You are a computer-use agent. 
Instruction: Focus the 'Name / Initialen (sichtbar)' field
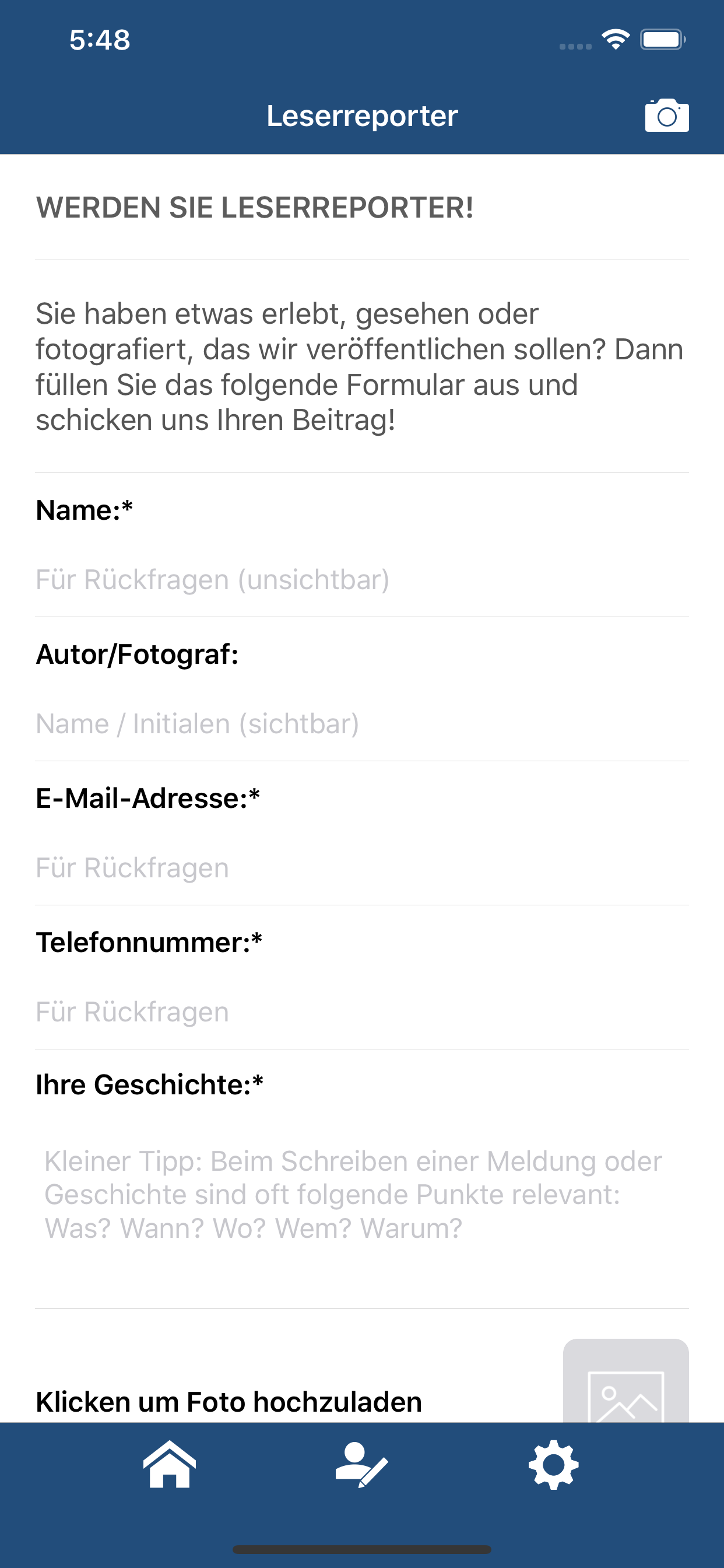tap(361, 724)
